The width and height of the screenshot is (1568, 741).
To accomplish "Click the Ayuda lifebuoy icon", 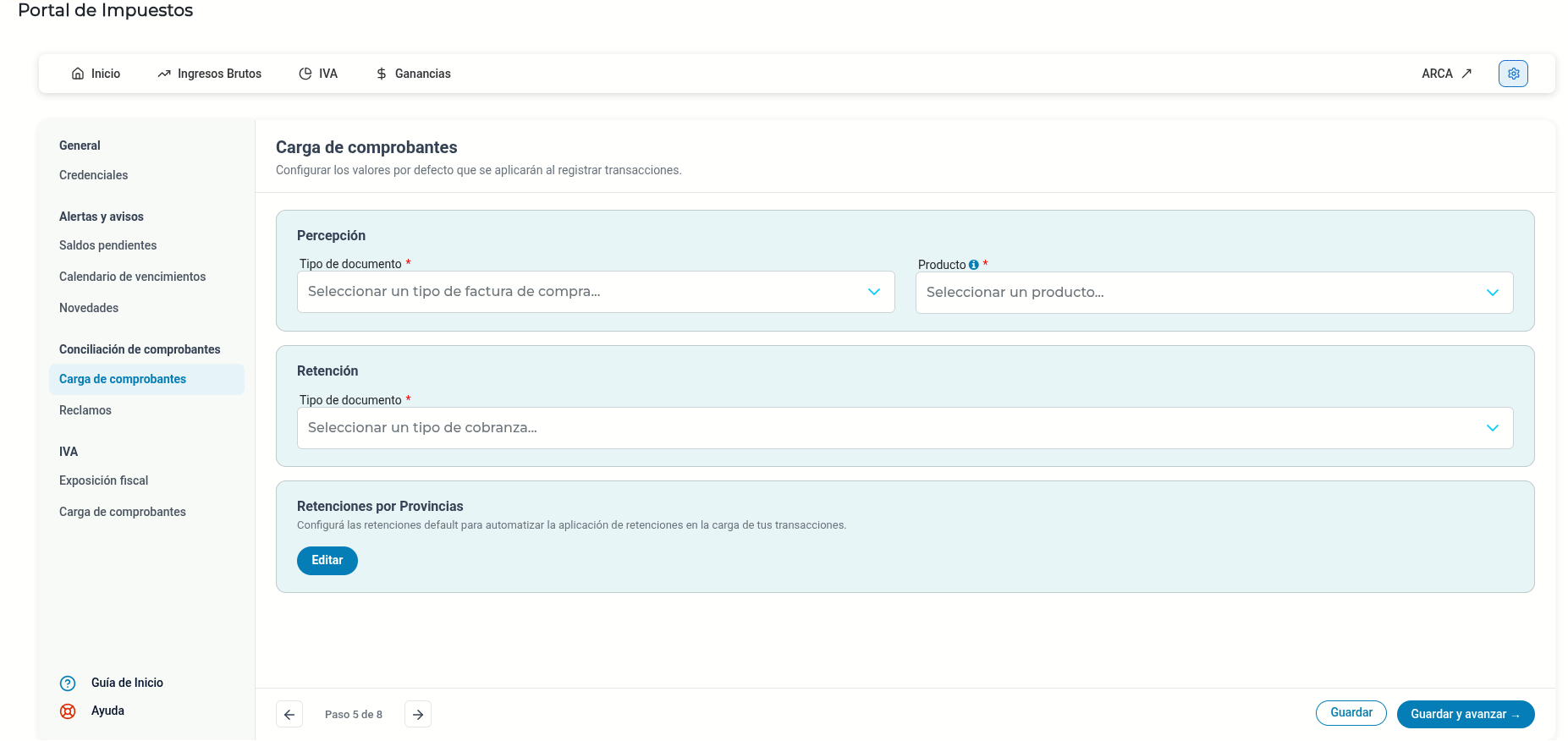I will pyautogui.click(x=68, y=711).
